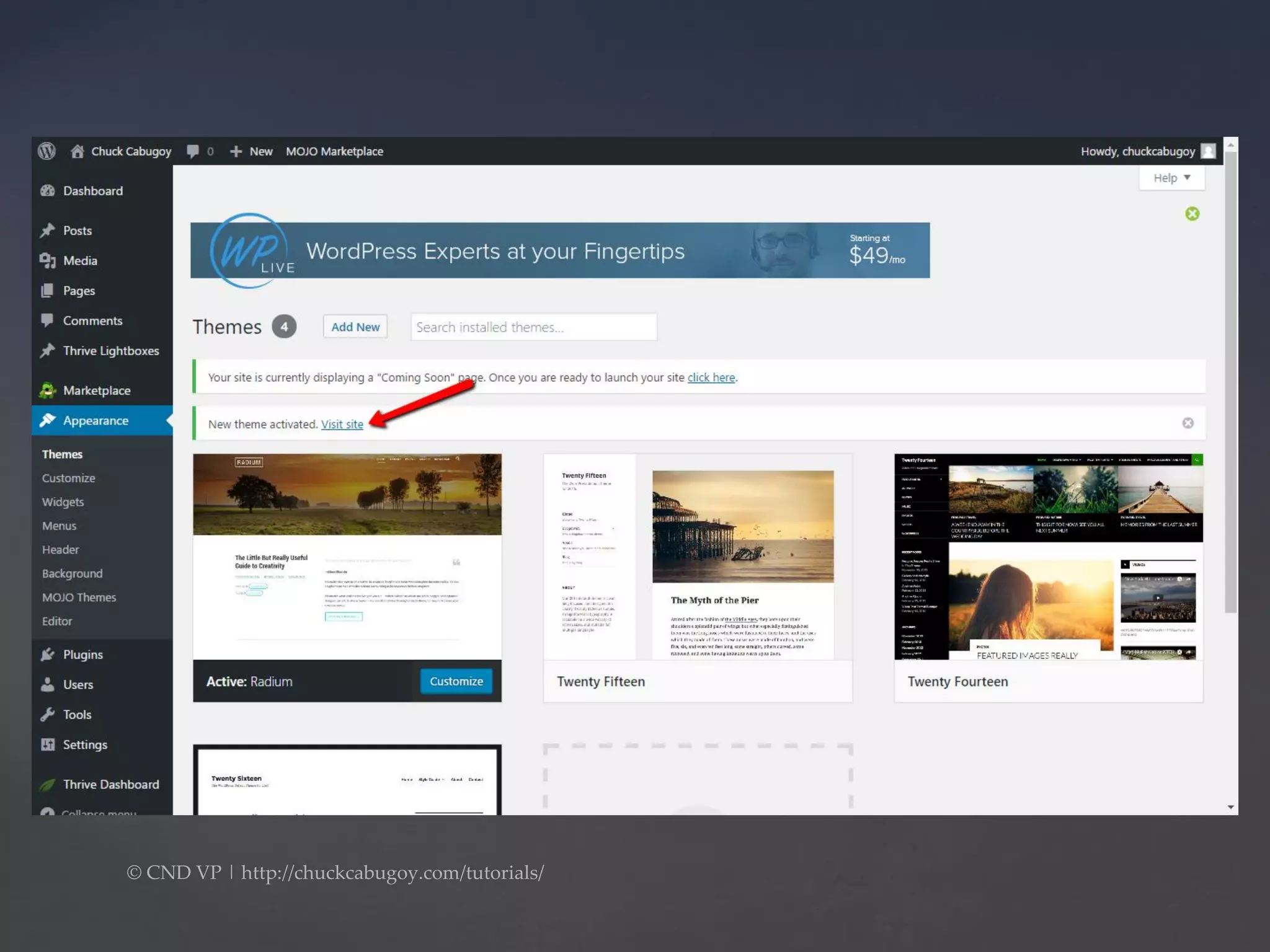Click the Pages icon in sidebar
Viewport: 1270px width, 952px height.
47,291
